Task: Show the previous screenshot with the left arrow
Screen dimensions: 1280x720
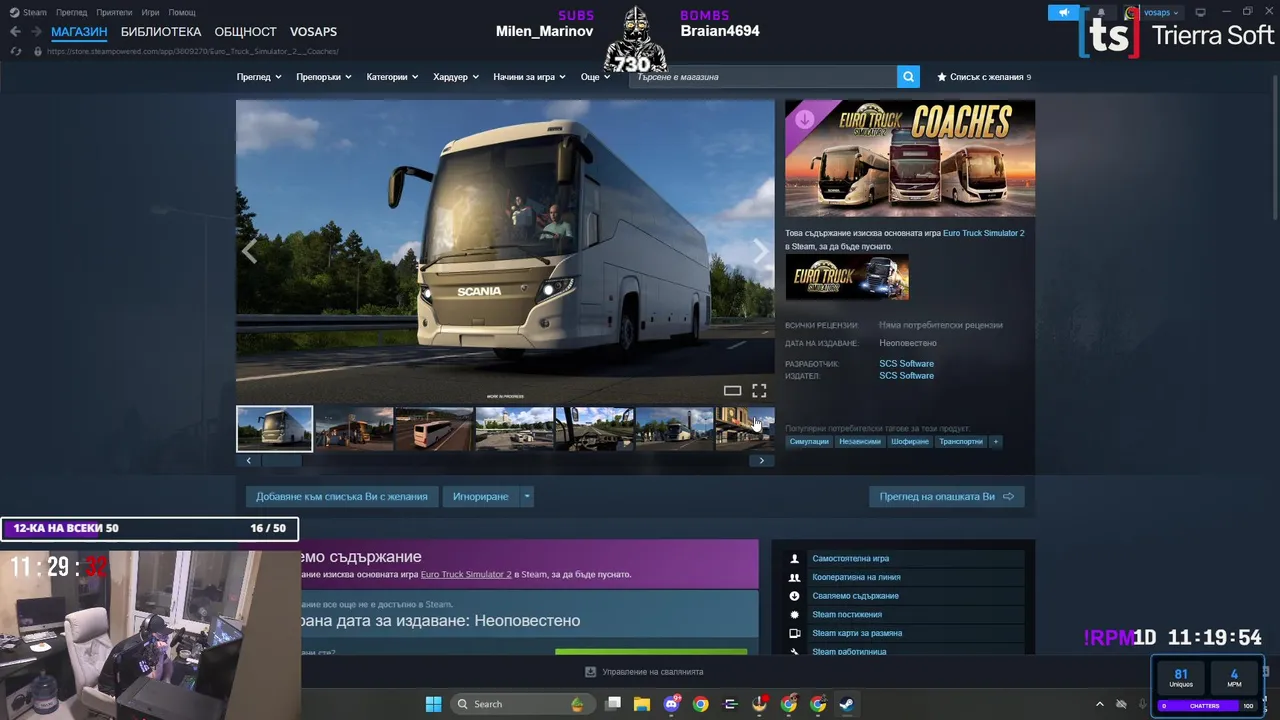Action: click(x=250, y=252)
